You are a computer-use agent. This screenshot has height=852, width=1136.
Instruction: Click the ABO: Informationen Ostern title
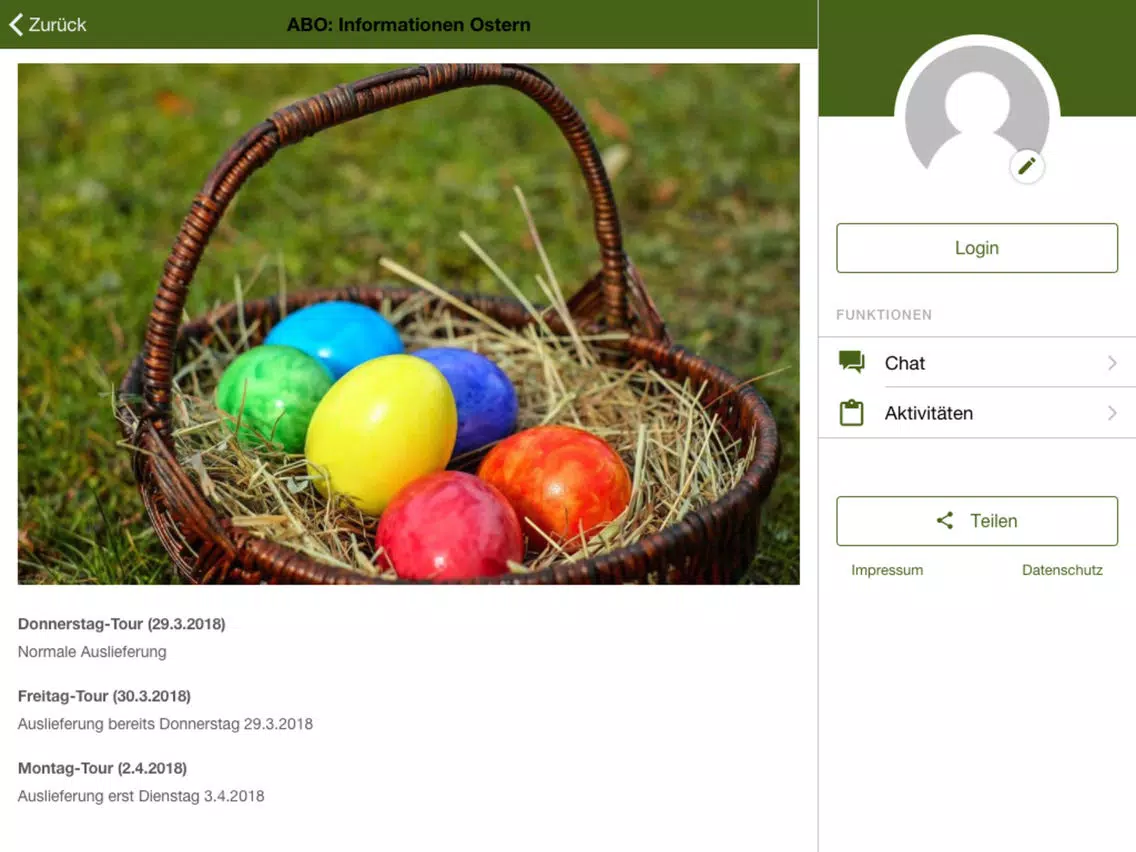coord(409,25)
